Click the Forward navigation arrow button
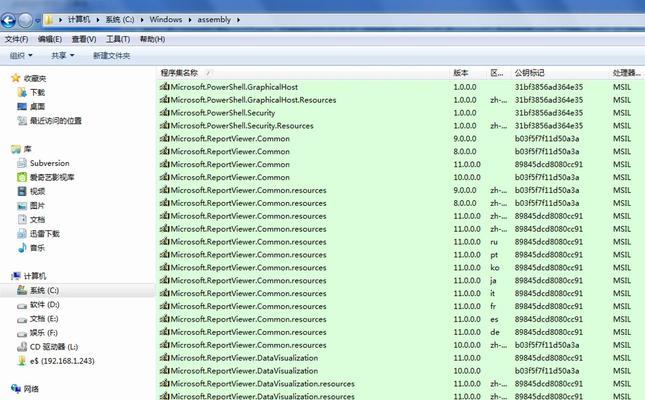645x400 pixels. click(25, 20)
